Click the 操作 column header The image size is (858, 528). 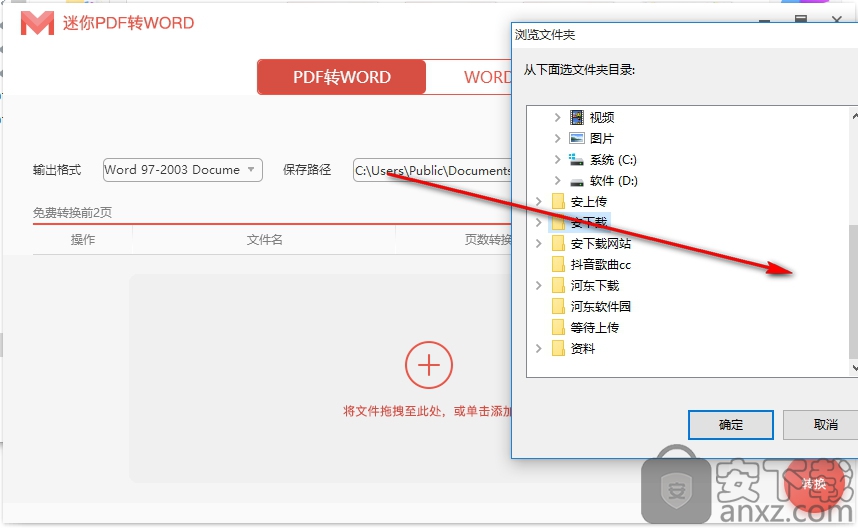coord(83,239)
